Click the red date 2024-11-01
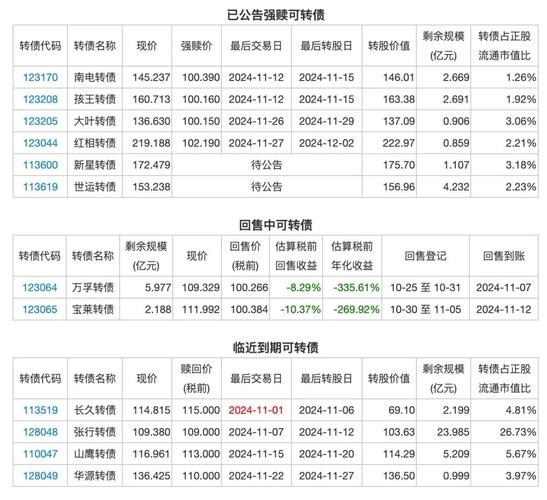The height and width of the screenshot is (500, 547). pyautogui.click(x=256, y=410)
